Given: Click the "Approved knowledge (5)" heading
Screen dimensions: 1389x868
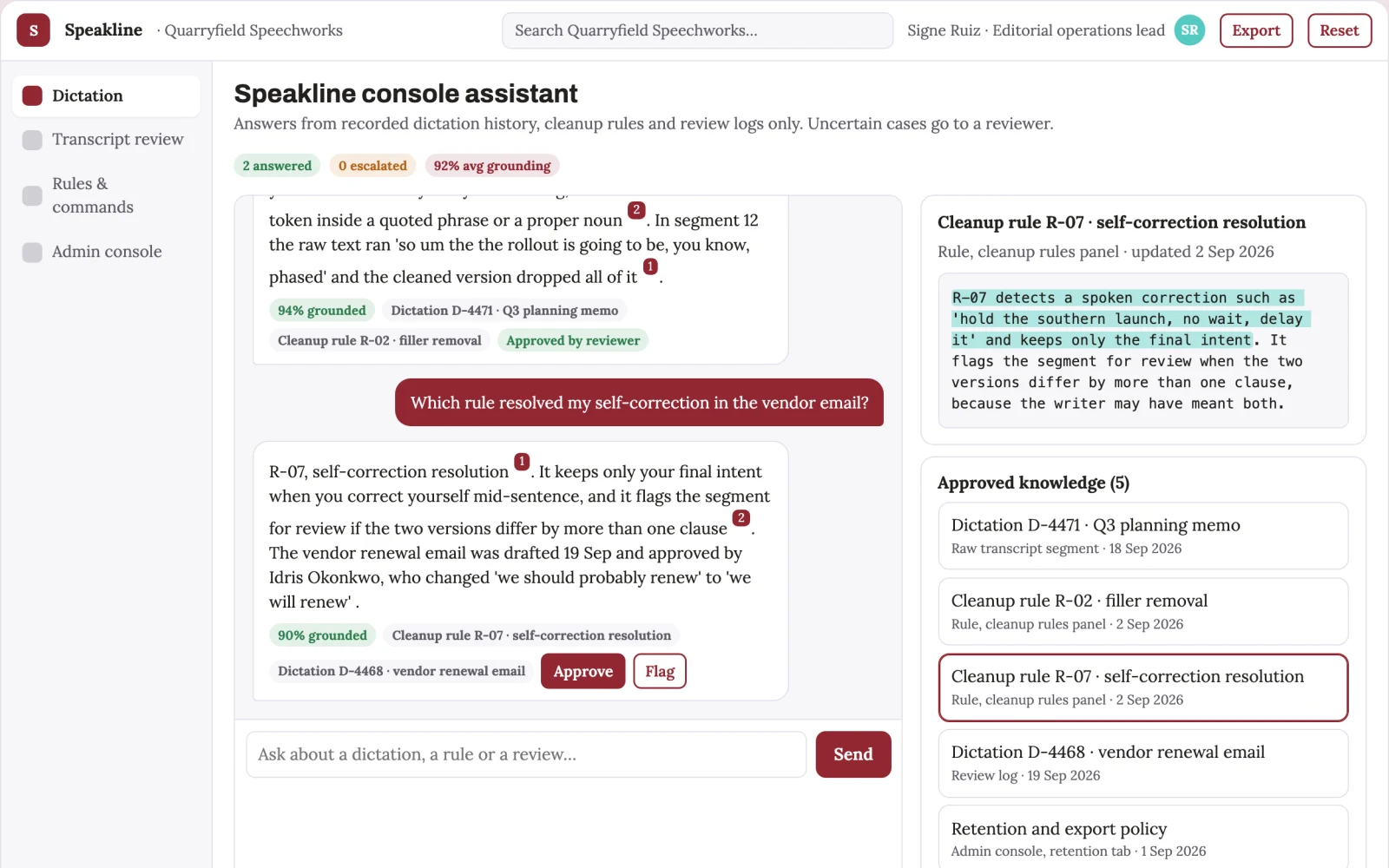Looking at the screenshot, I should point(1033,483).
